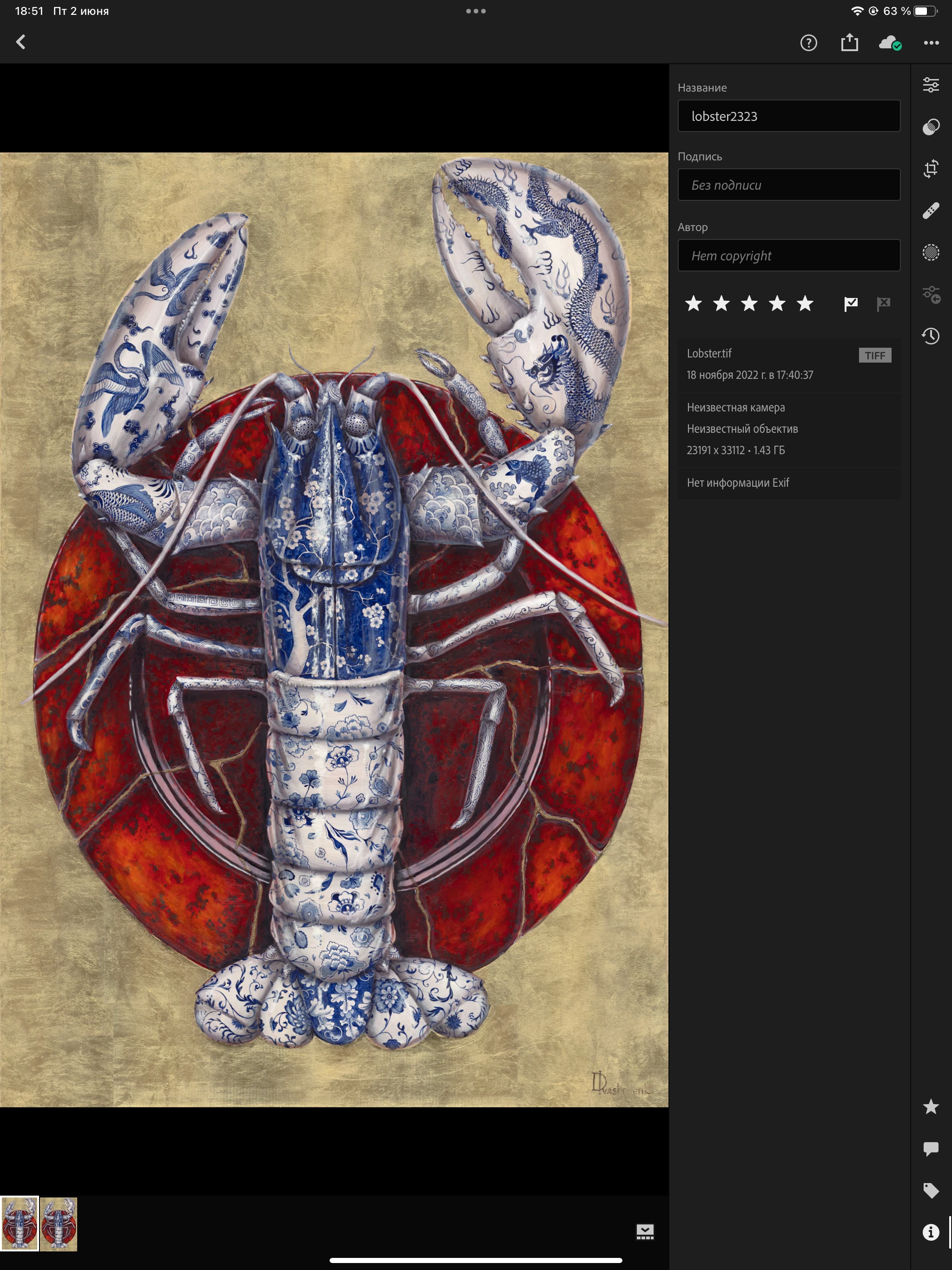Open the Comments speech bubble panel
This screenshot has width=952, height=1270.
tap(931, 1148)
